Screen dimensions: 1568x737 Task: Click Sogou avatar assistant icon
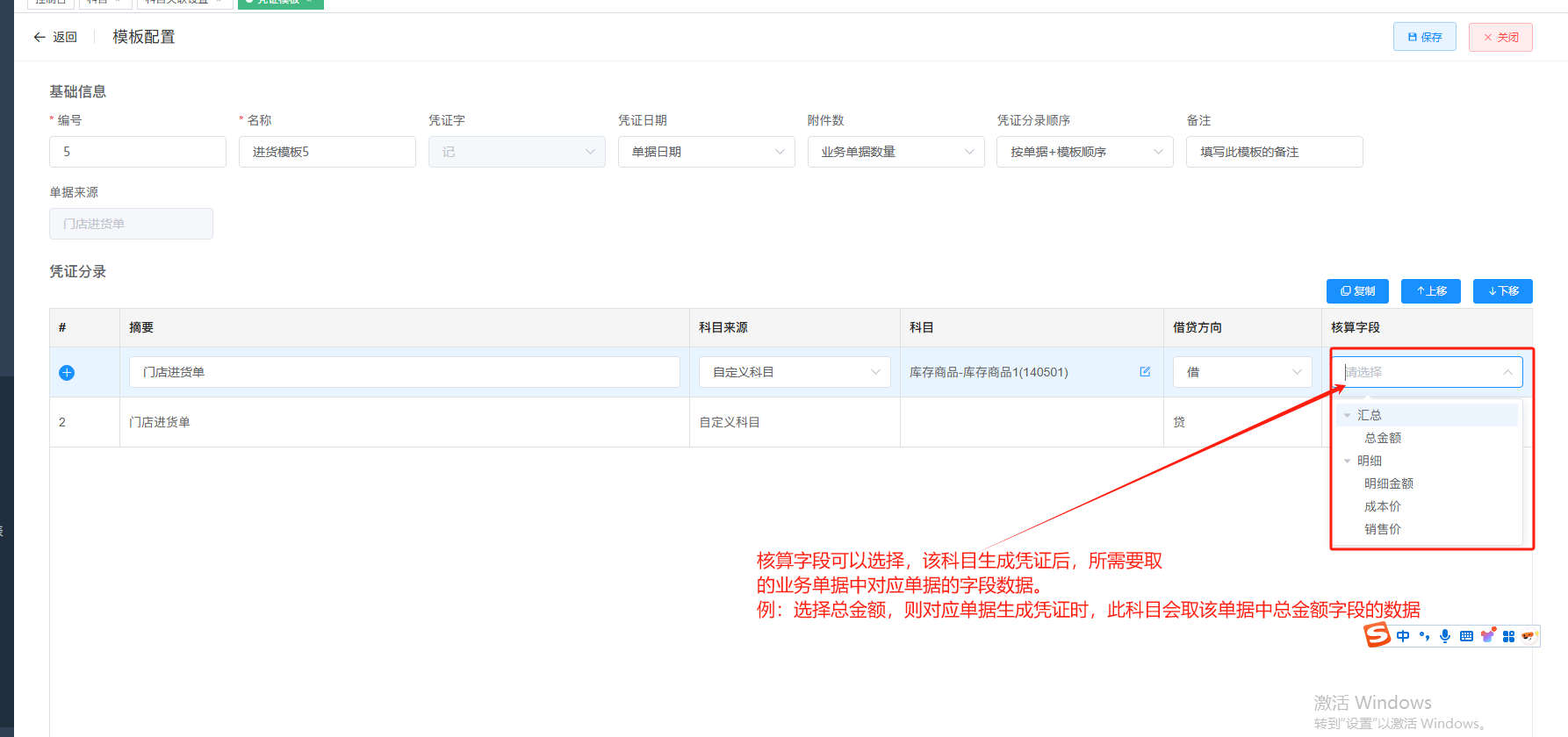coord(1529,636)
